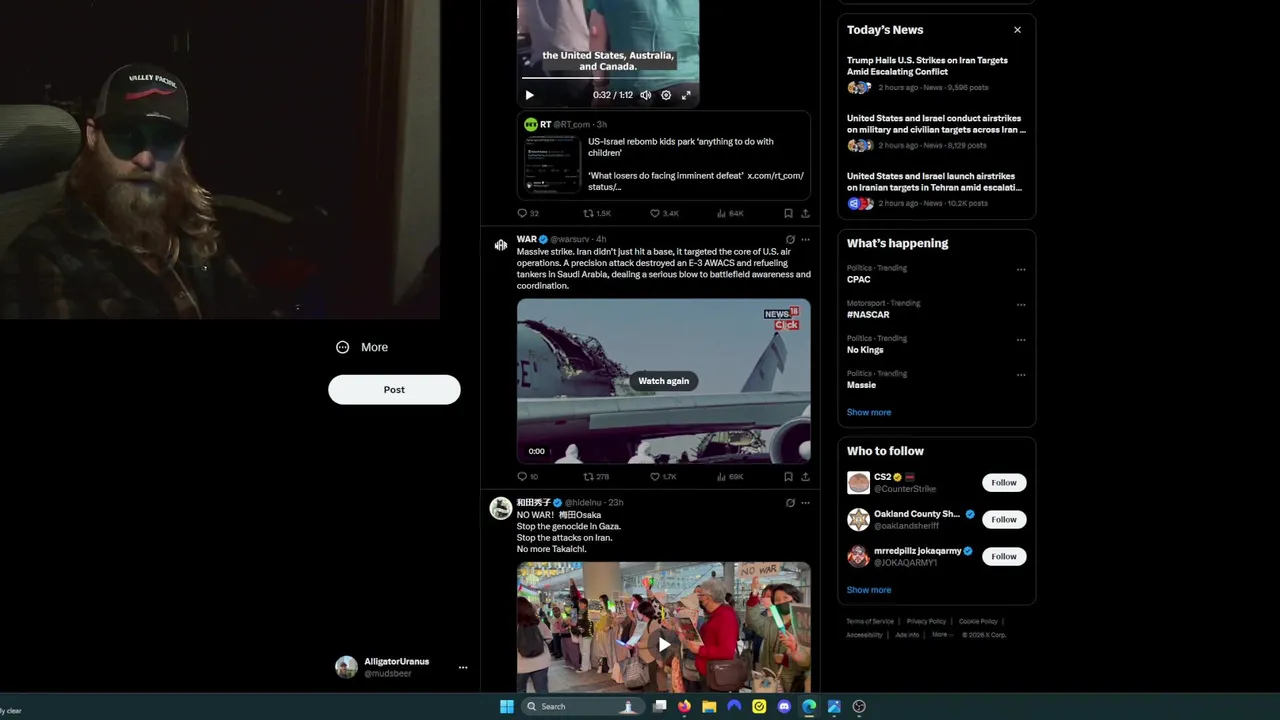The image size is (1280, 720).
Task: Open 'Trump Hails U.S. Strikes on Iran Targets' story
Action: point(927,66)
